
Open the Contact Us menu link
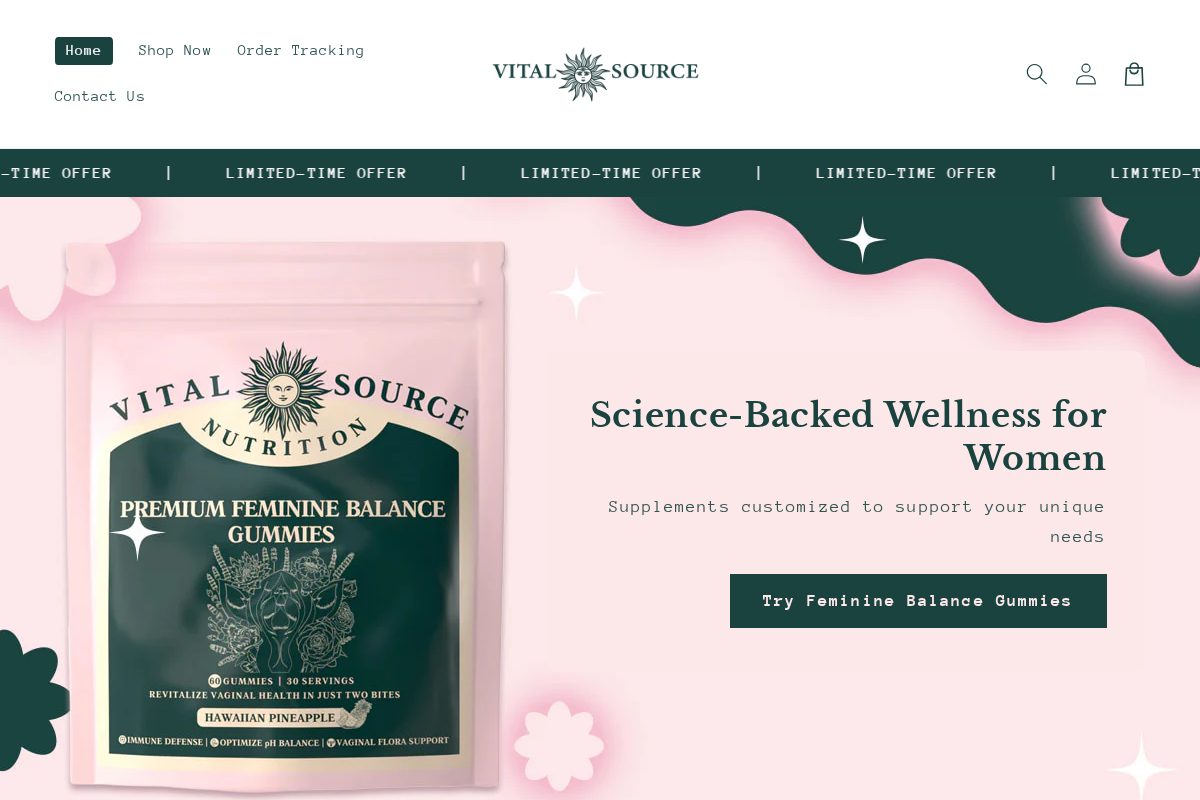pos(100,97)
